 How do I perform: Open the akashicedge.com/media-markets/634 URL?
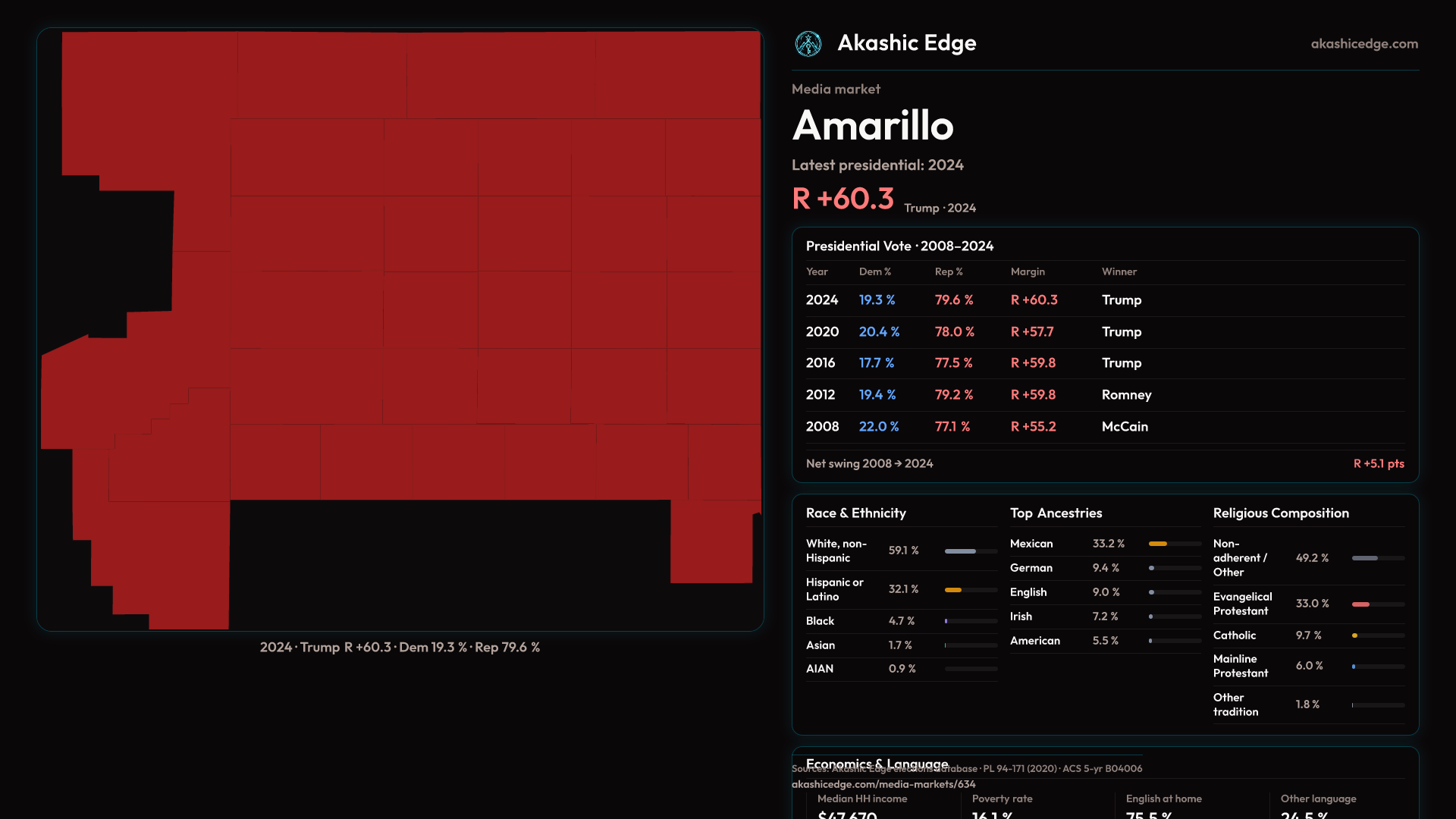(883, 784)
